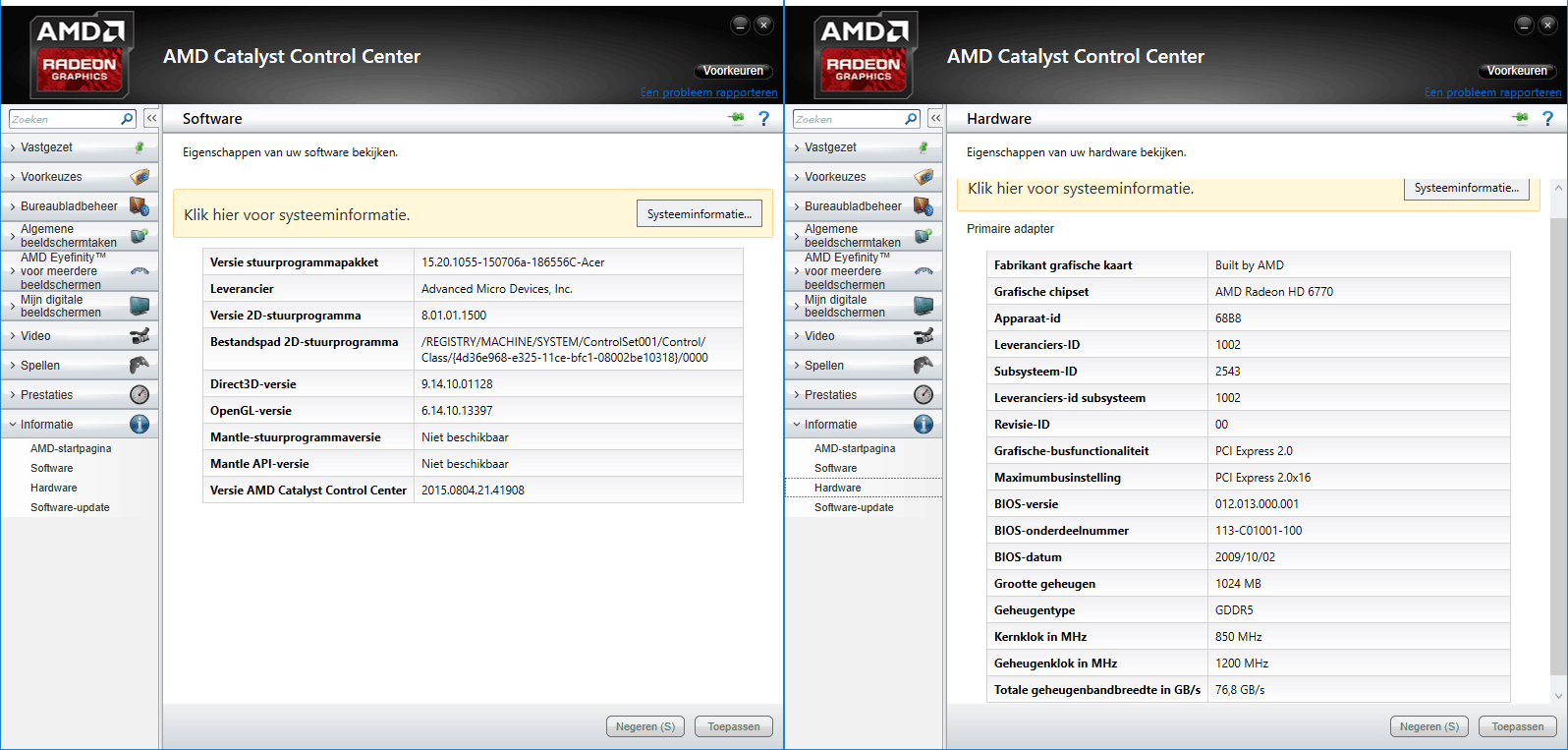
Task: Click 'Advanced Micro Devices, Inc.' value
Action: point(497,289)
